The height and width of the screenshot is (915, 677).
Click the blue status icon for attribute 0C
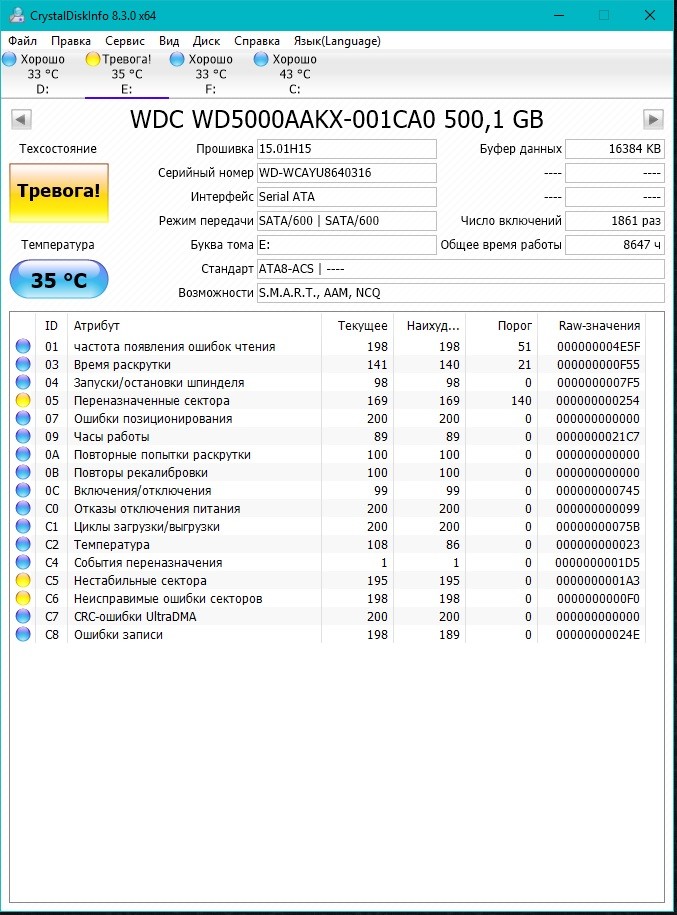pos(23,490)
